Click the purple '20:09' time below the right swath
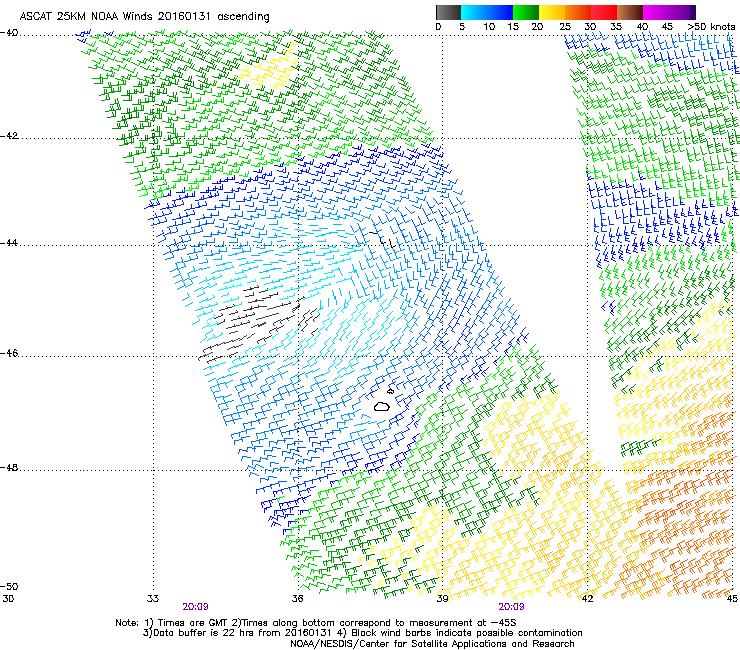Screen dimensions: 740x650 pyautogui.click(x=512, y=607)
